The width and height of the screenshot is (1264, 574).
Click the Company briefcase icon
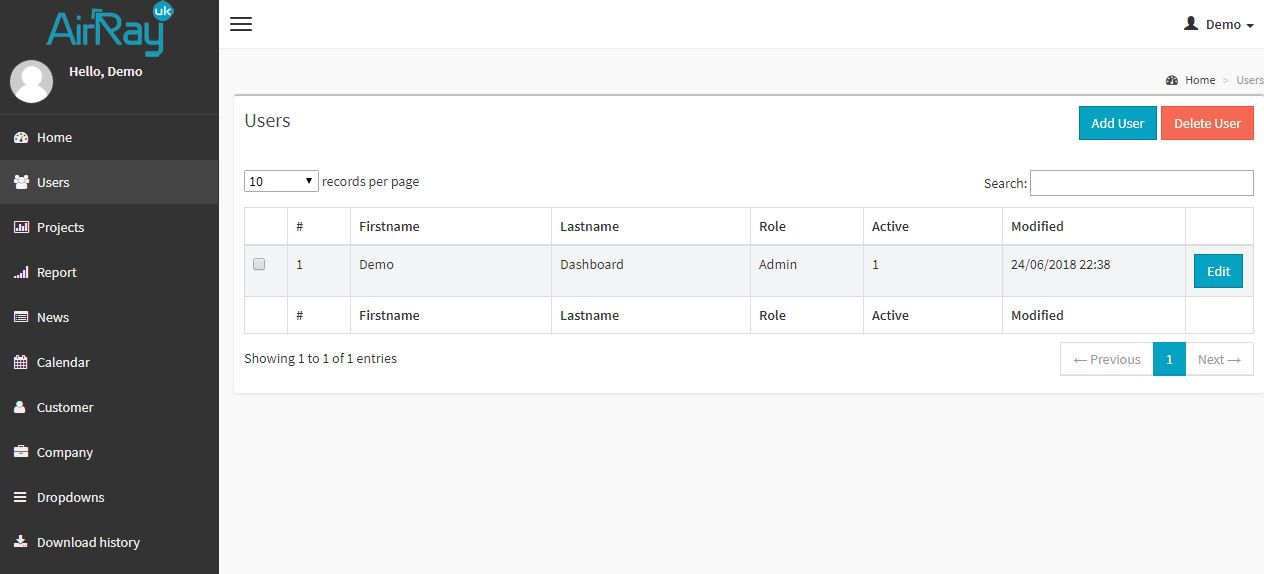tap(21, 452)
